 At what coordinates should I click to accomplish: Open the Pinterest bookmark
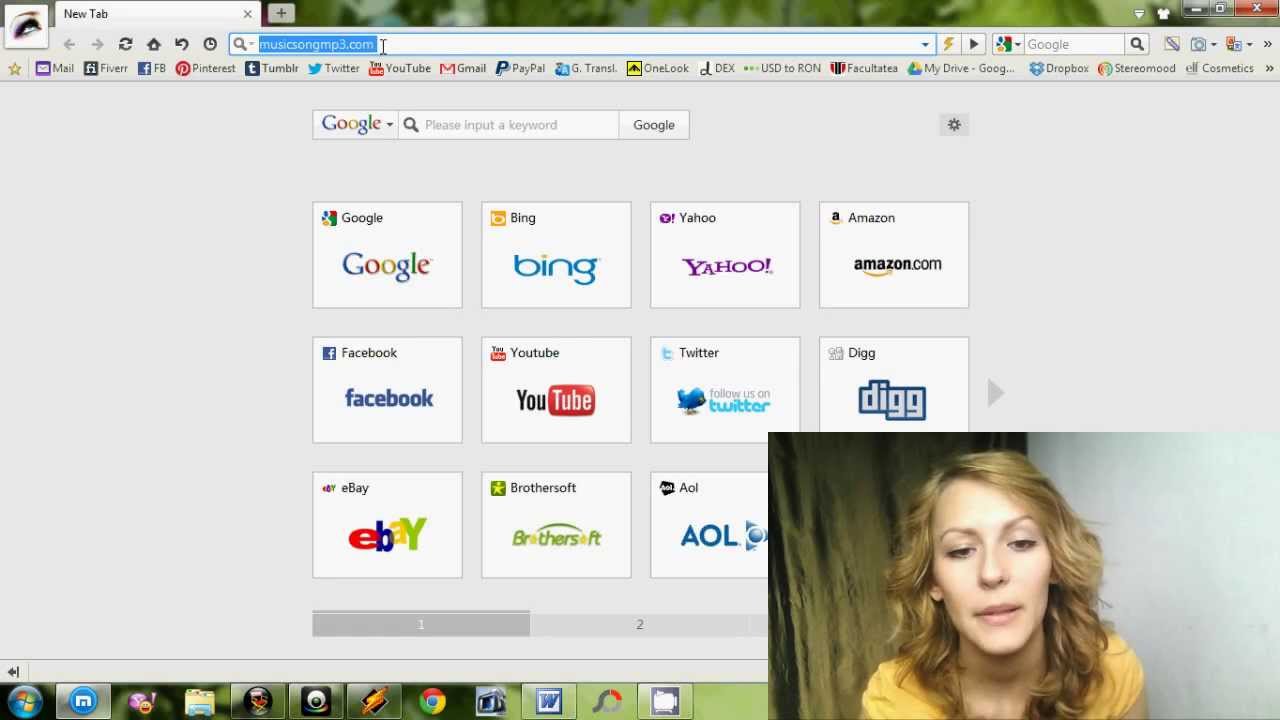[205, 68]
